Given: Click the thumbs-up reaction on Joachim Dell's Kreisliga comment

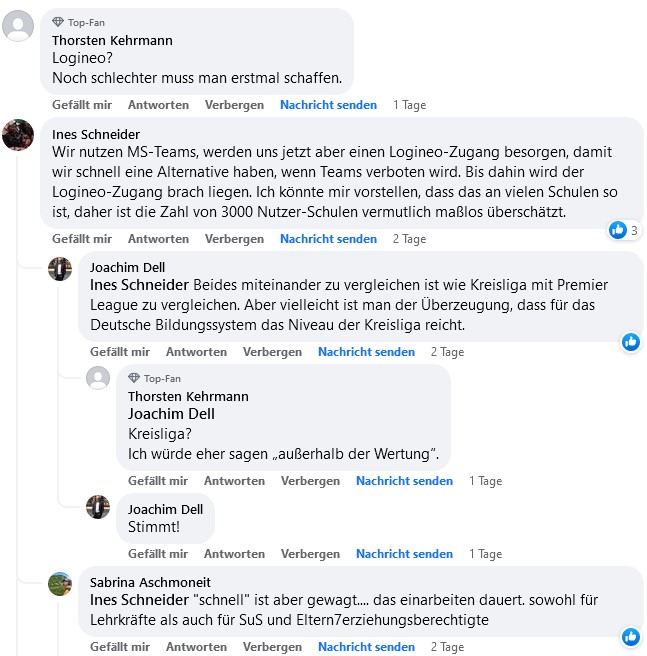Looking at the screenshot, I should 630,342.
